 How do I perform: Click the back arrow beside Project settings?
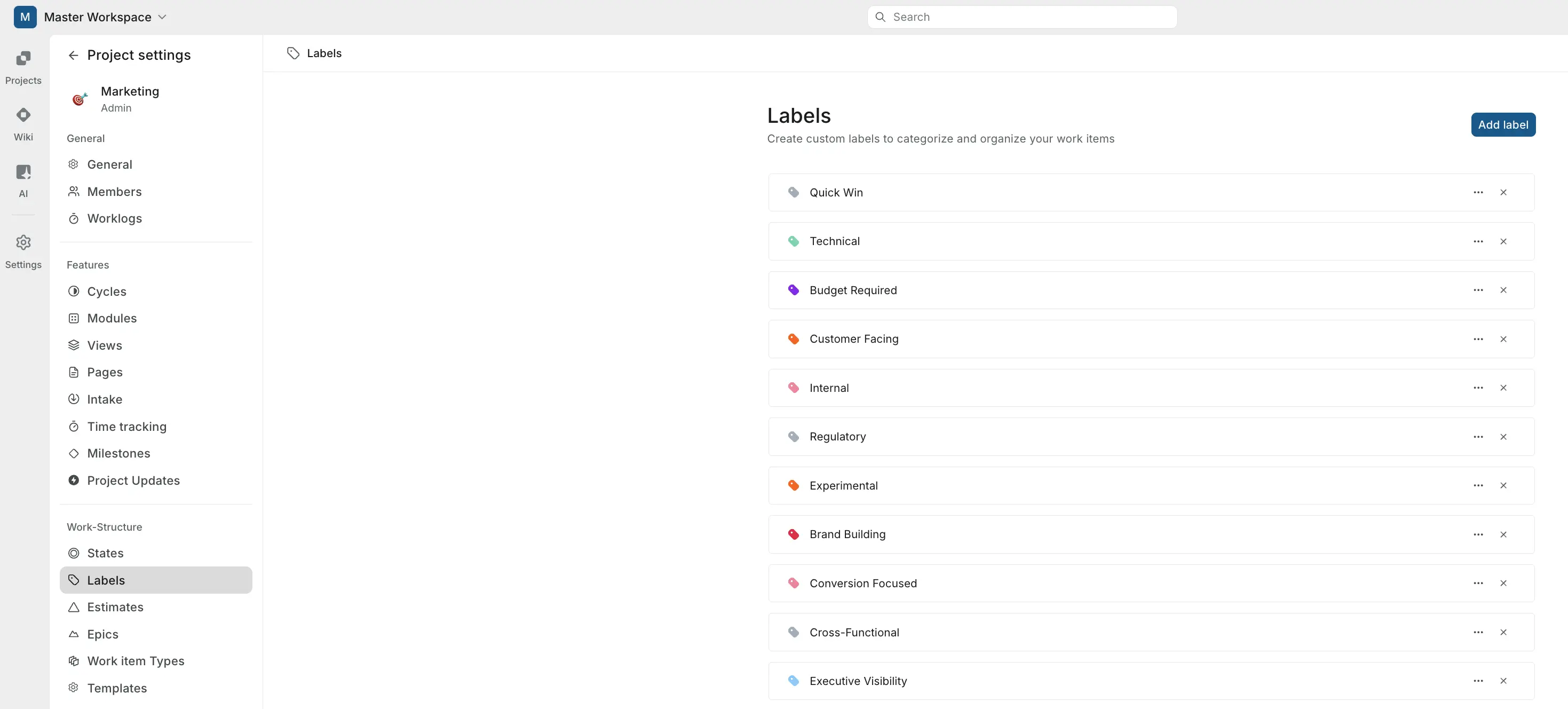(x=73, y=56)
